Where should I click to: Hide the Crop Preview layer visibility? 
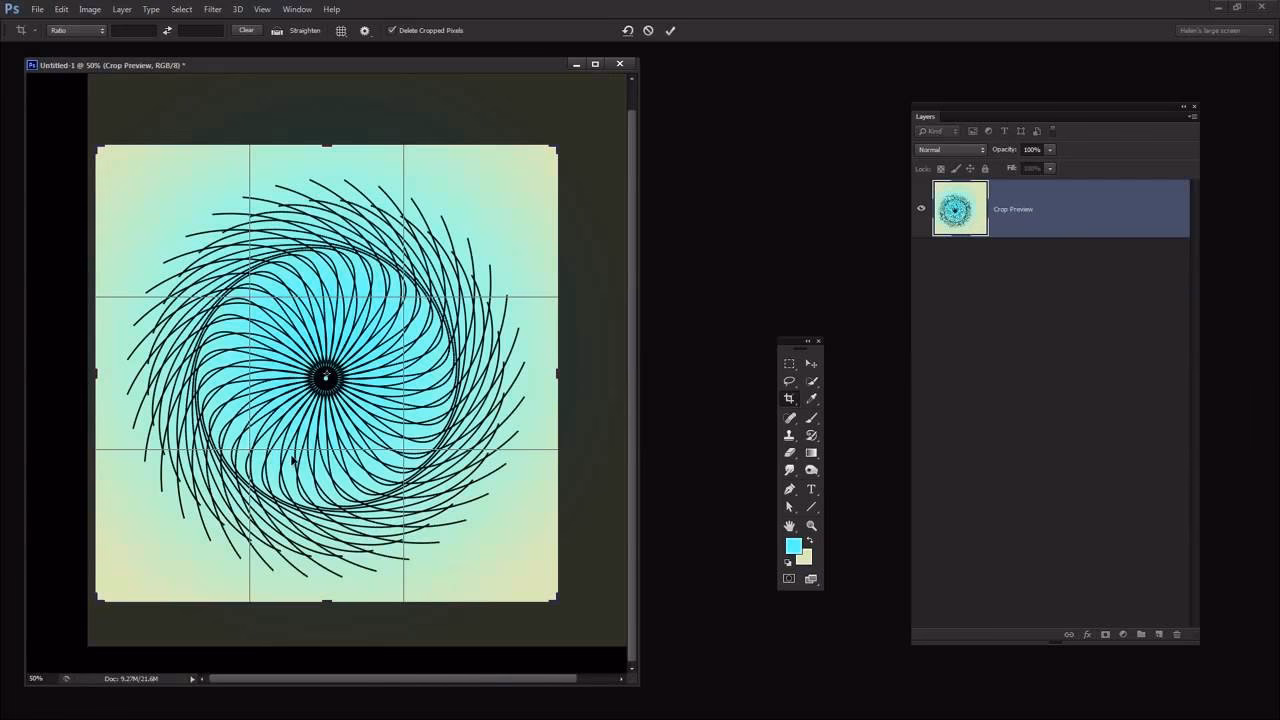tap(921, 208)
